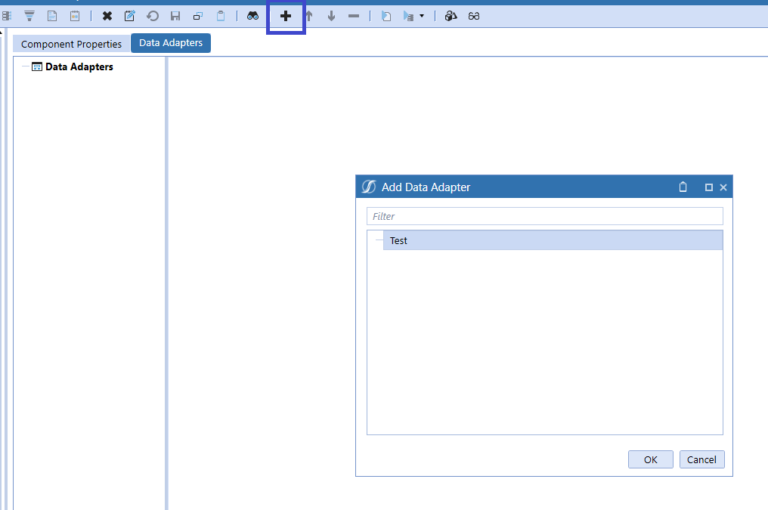This screenshot has height=510, width=768.
Task: Click the binoculars search icon
Action: point(253,16)
